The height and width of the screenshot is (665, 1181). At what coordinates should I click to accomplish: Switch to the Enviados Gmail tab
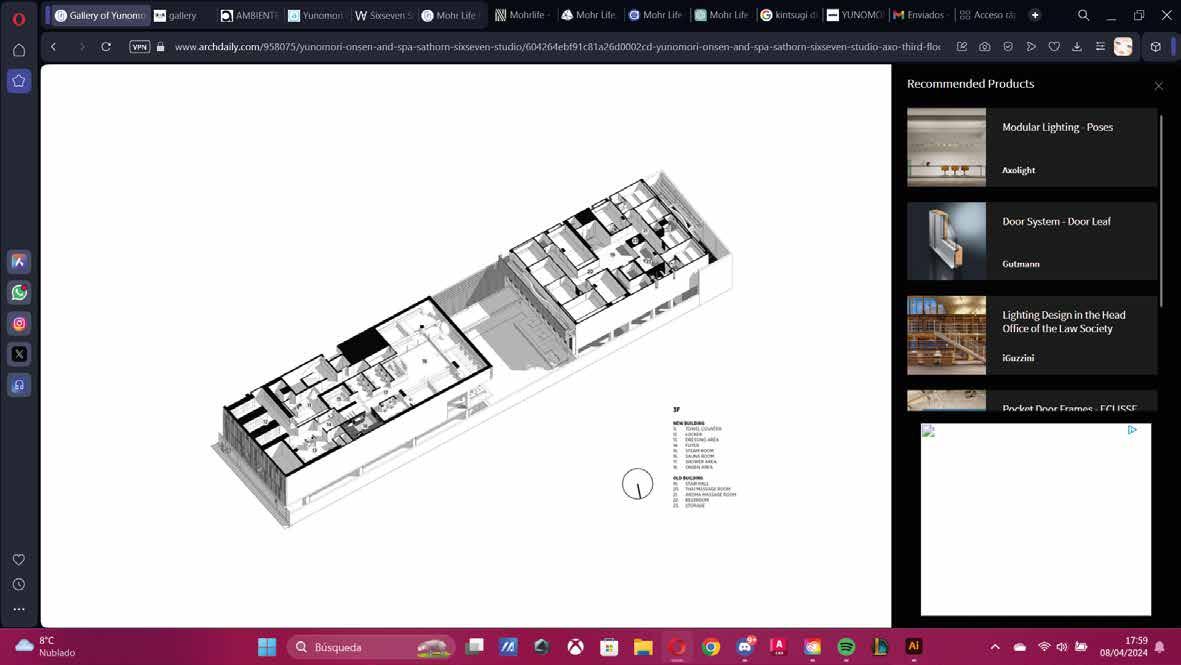(x=919, y=15)
